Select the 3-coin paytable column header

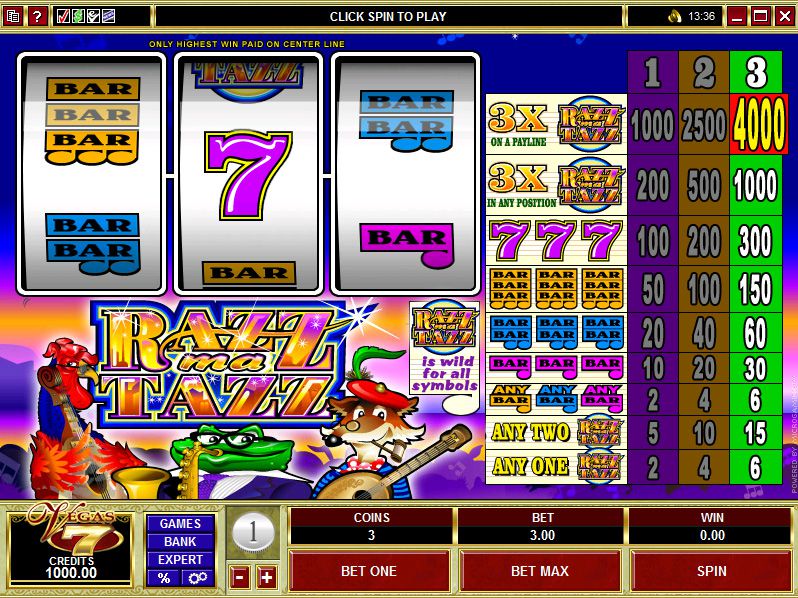(x=756, y=72)
